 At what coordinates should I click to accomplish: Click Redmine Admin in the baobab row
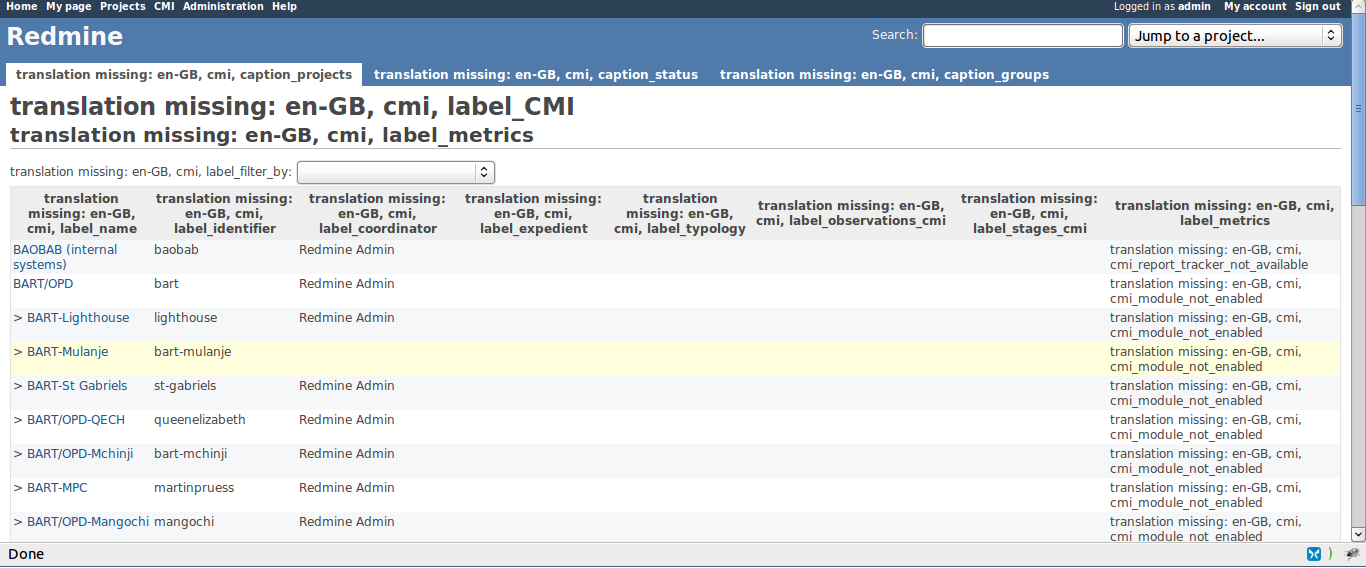click(347, 250)
